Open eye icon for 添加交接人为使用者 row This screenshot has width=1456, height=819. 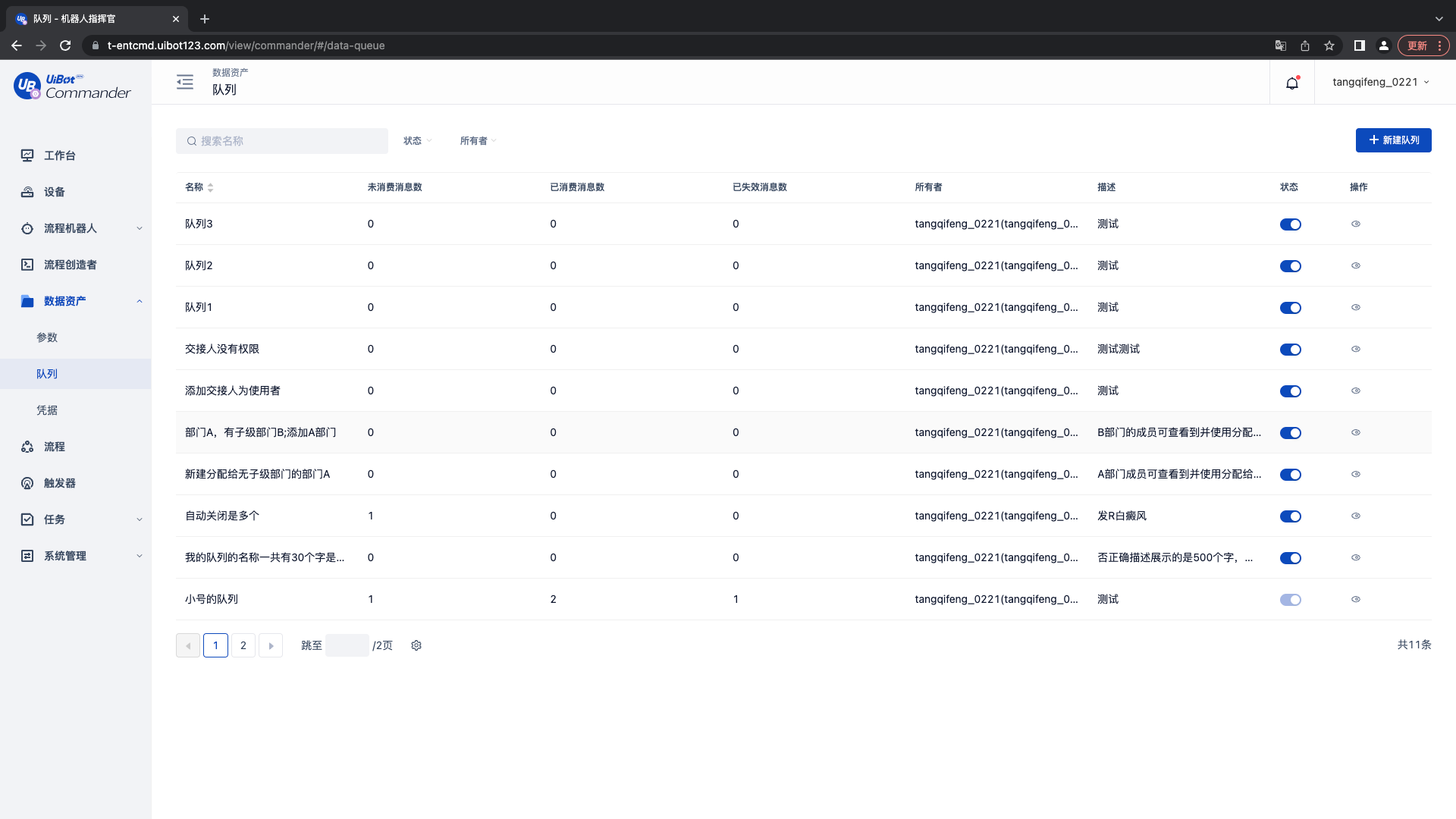pyautogui.click(x=1356, y=391)
